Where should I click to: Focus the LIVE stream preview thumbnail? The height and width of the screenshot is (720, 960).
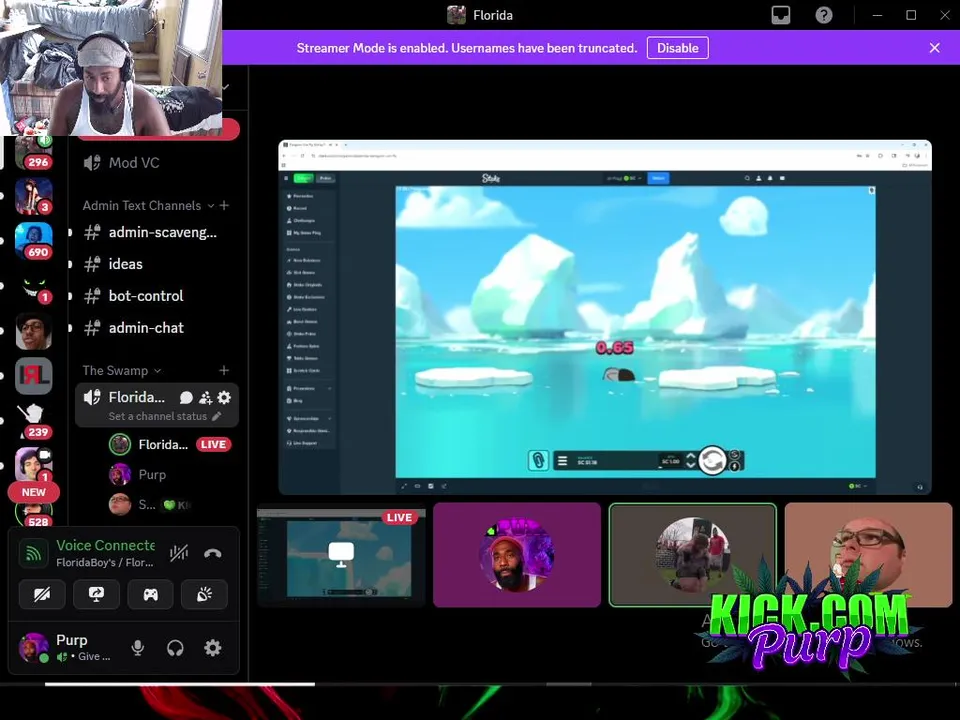341,555
